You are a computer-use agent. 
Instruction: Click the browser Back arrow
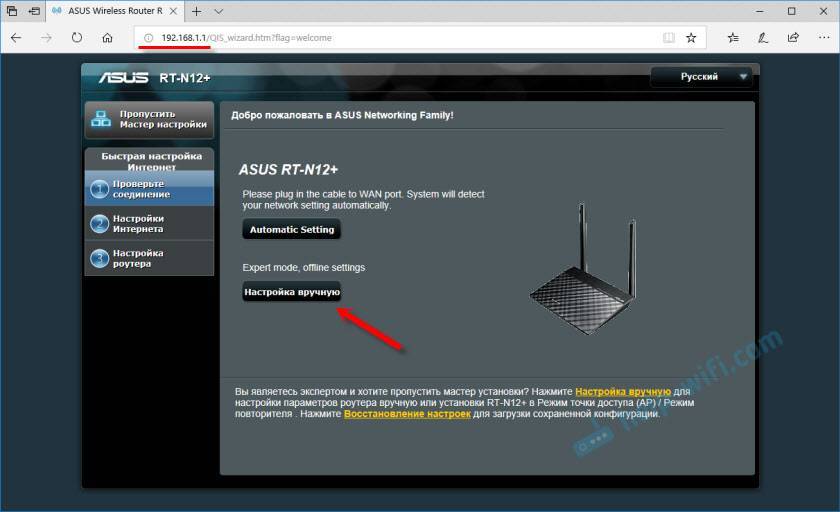(16, 38)
